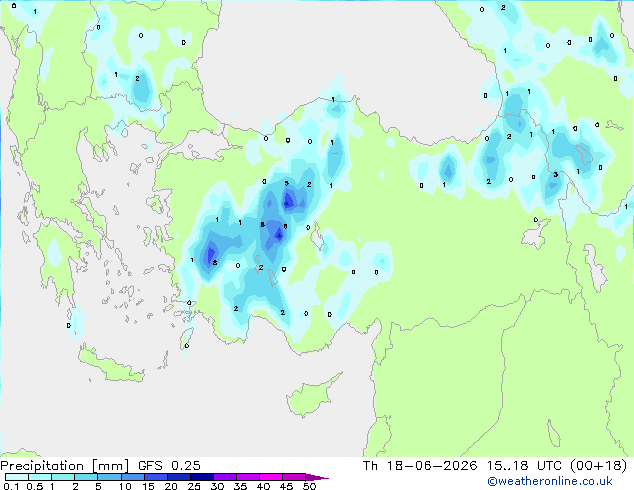Select the 5–10 mm legend color box
This screenshot has width=634, height=490.
pyautogui.click(x=109, y=477)
